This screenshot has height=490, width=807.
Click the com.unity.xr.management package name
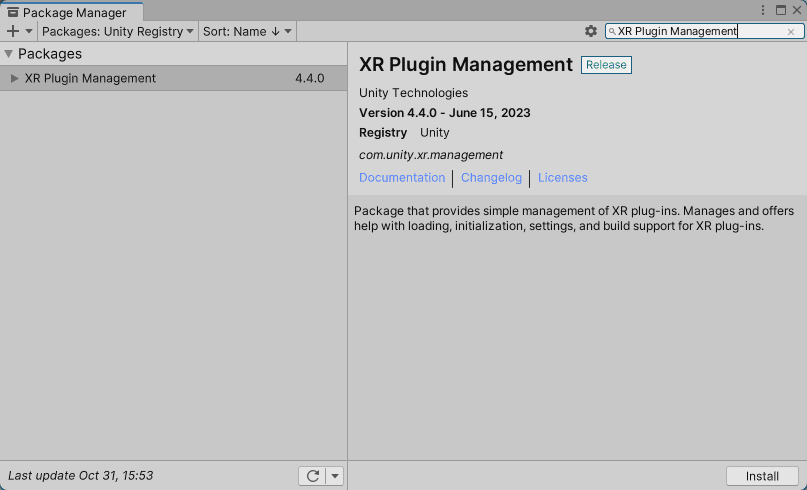point(431,155)
